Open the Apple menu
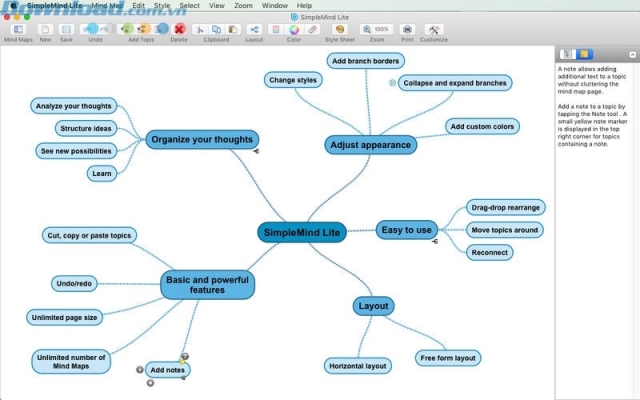The height and width of the screenshot is (400, 640). 13,5
